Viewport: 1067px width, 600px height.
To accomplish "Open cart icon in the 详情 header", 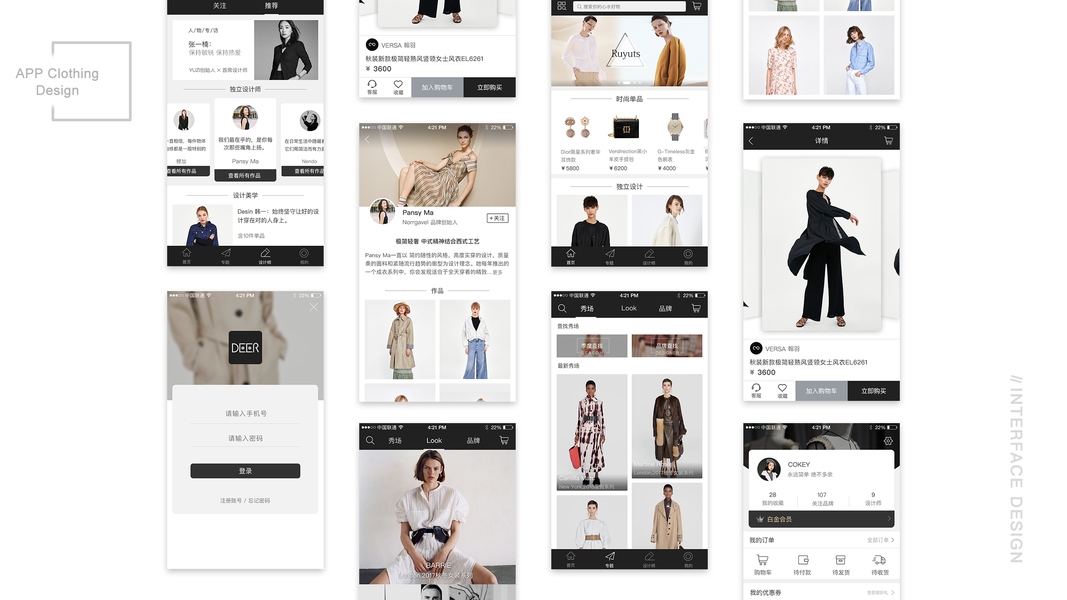I will 888,141.
